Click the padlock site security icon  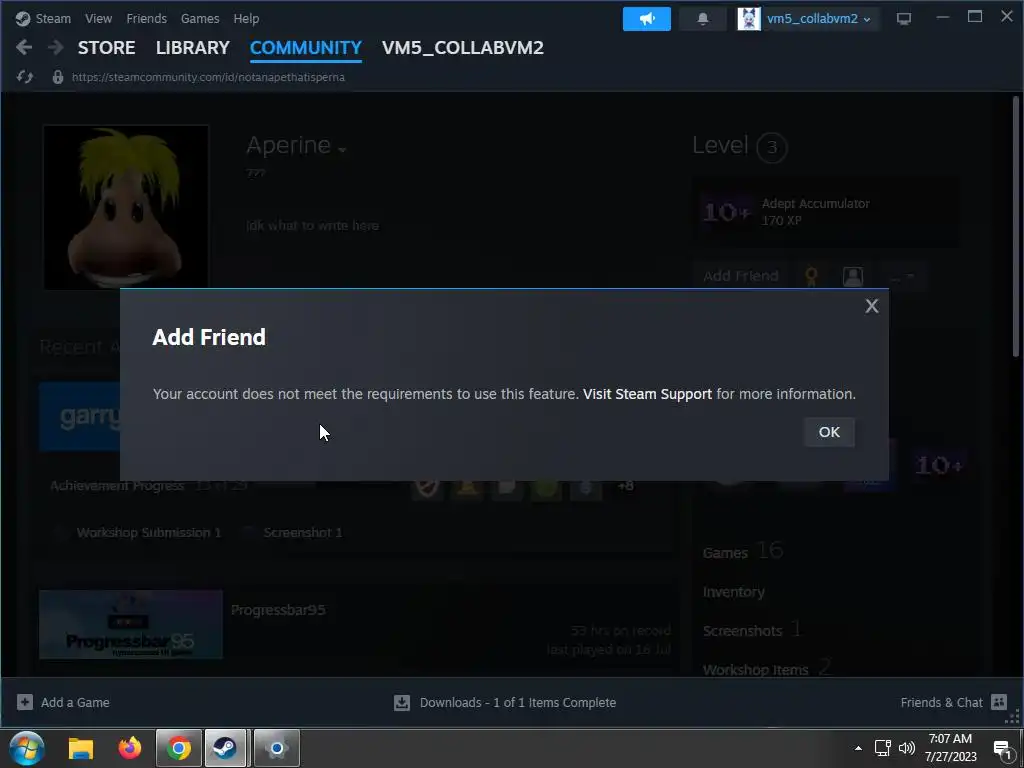coord(57,77)
